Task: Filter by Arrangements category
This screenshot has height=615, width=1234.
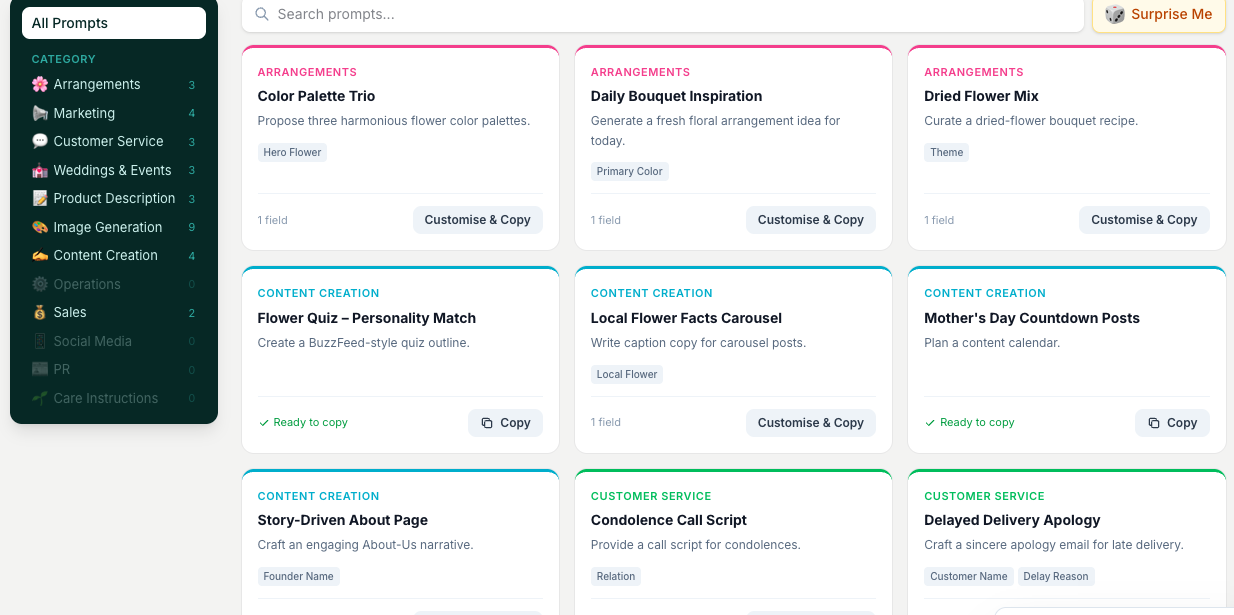Action: 114,85
